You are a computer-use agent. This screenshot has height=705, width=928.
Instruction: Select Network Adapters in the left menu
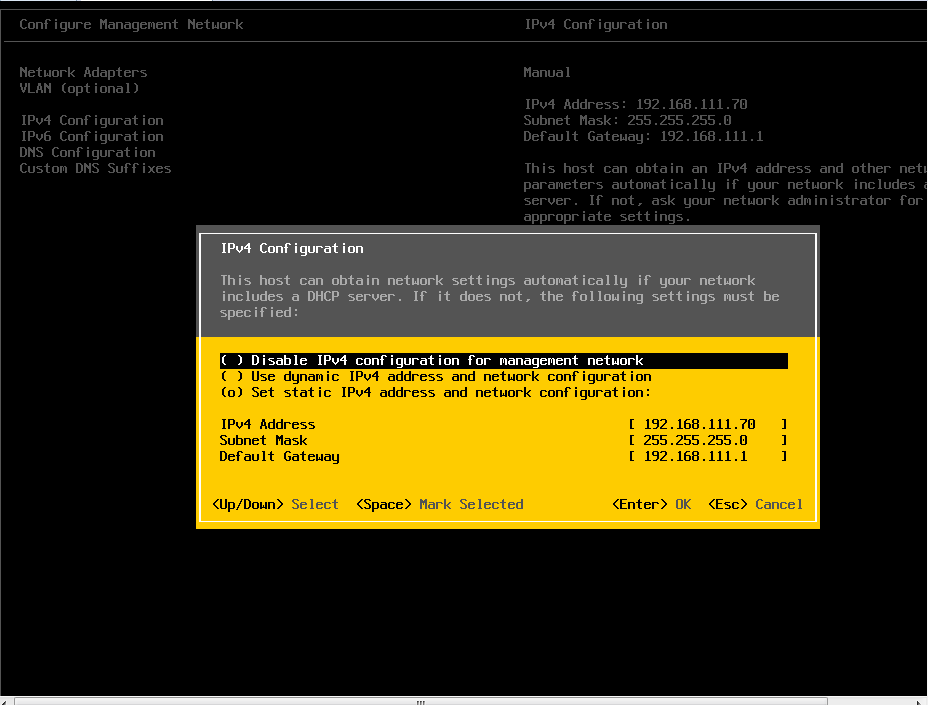click(83, 72)
